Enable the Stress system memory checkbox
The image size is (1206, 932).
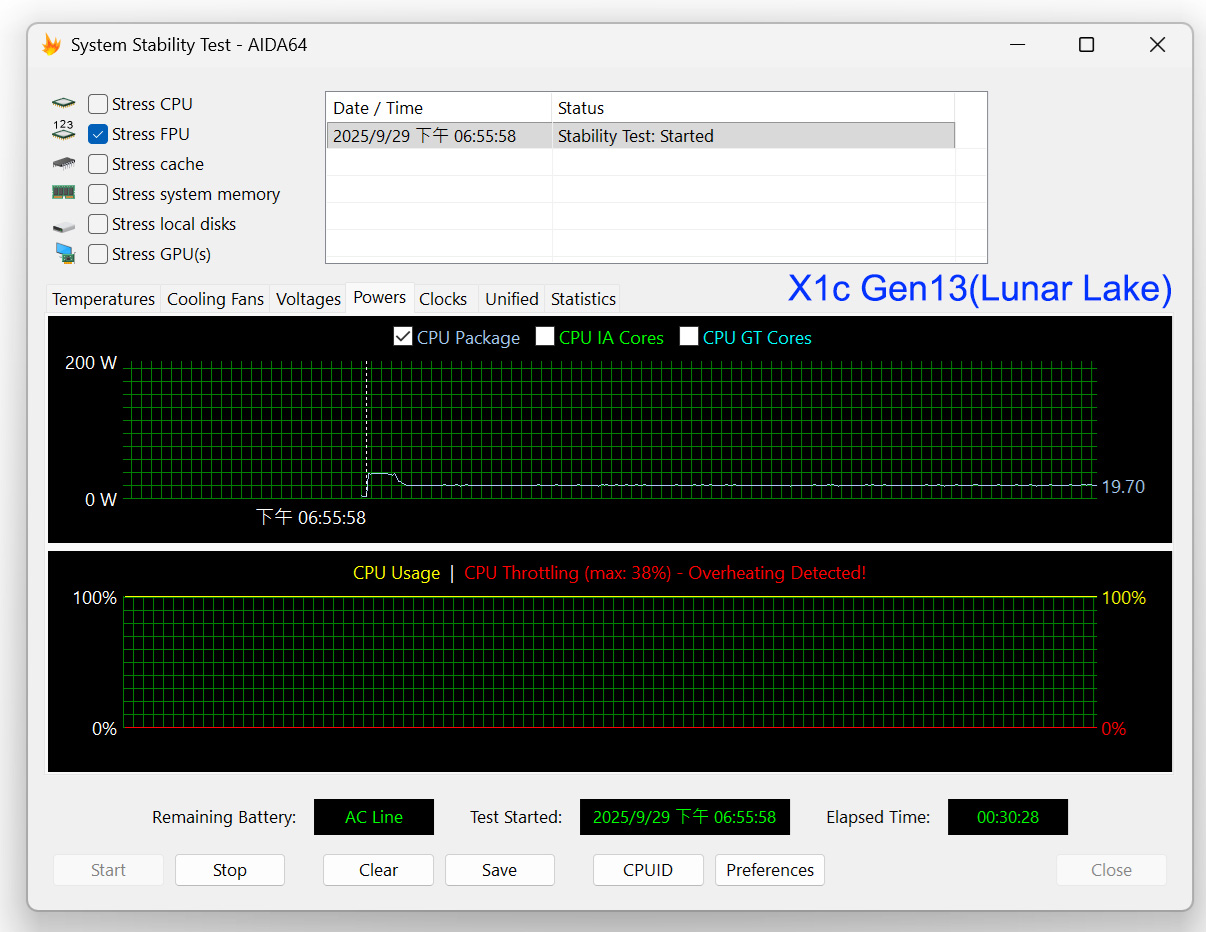pos(98,194)
